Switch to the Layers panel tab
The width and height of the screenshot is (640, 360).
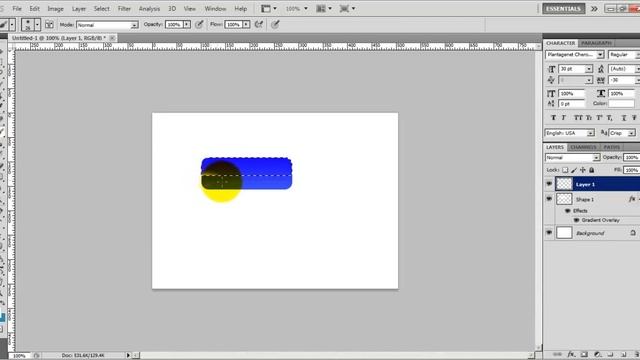pyautogui.click(x=555, y=147)
